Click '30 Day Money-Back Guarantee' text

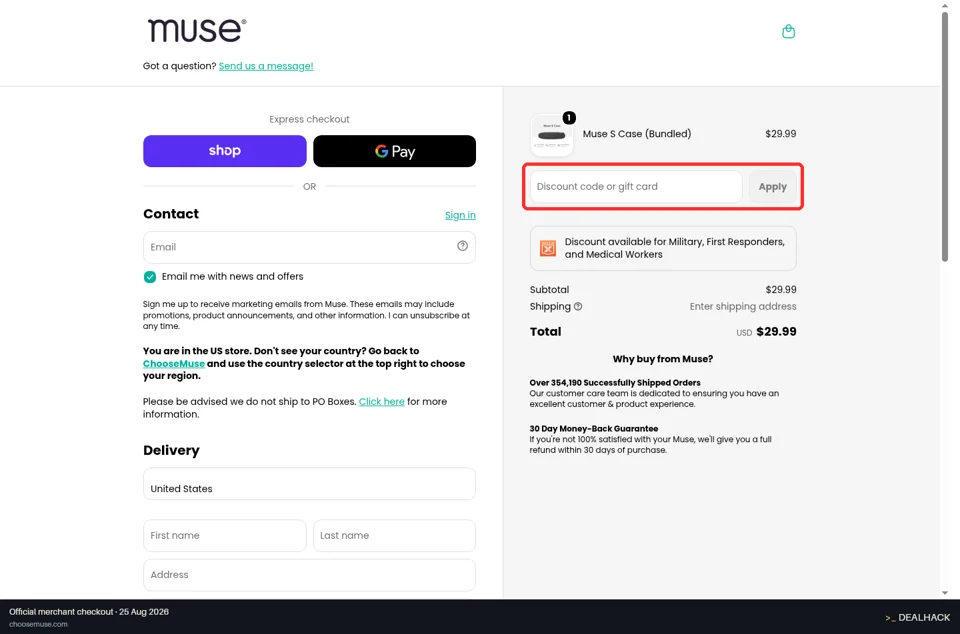point(594,429)
